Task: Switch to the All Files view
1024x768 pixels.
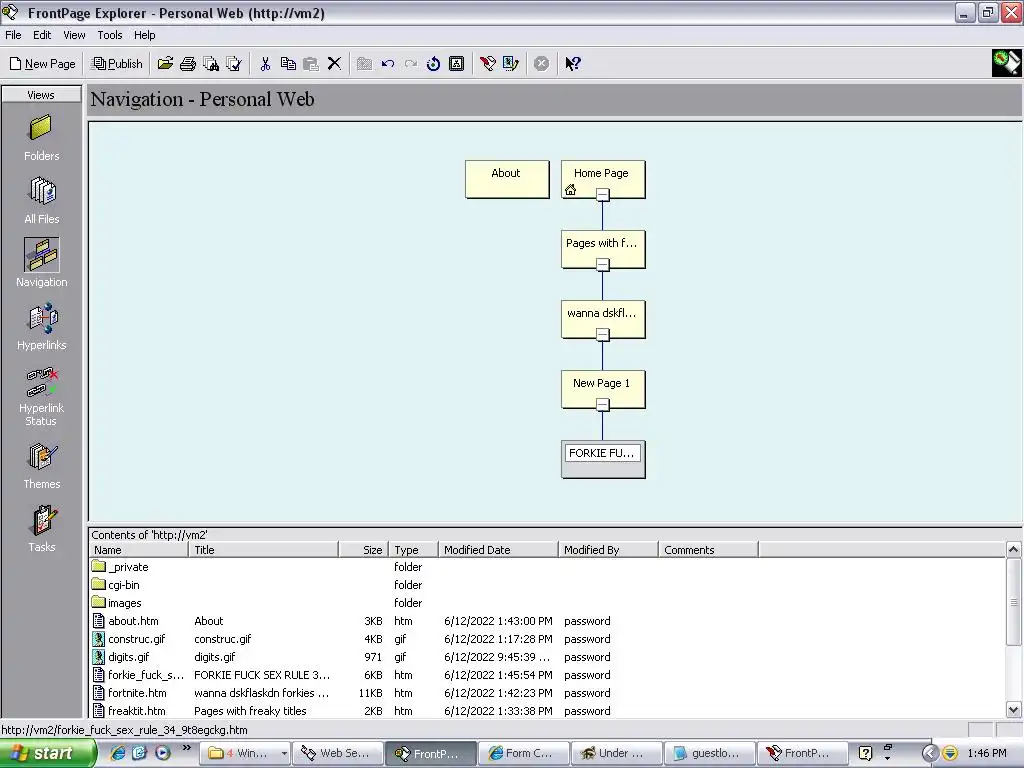Action: (41, 200)
